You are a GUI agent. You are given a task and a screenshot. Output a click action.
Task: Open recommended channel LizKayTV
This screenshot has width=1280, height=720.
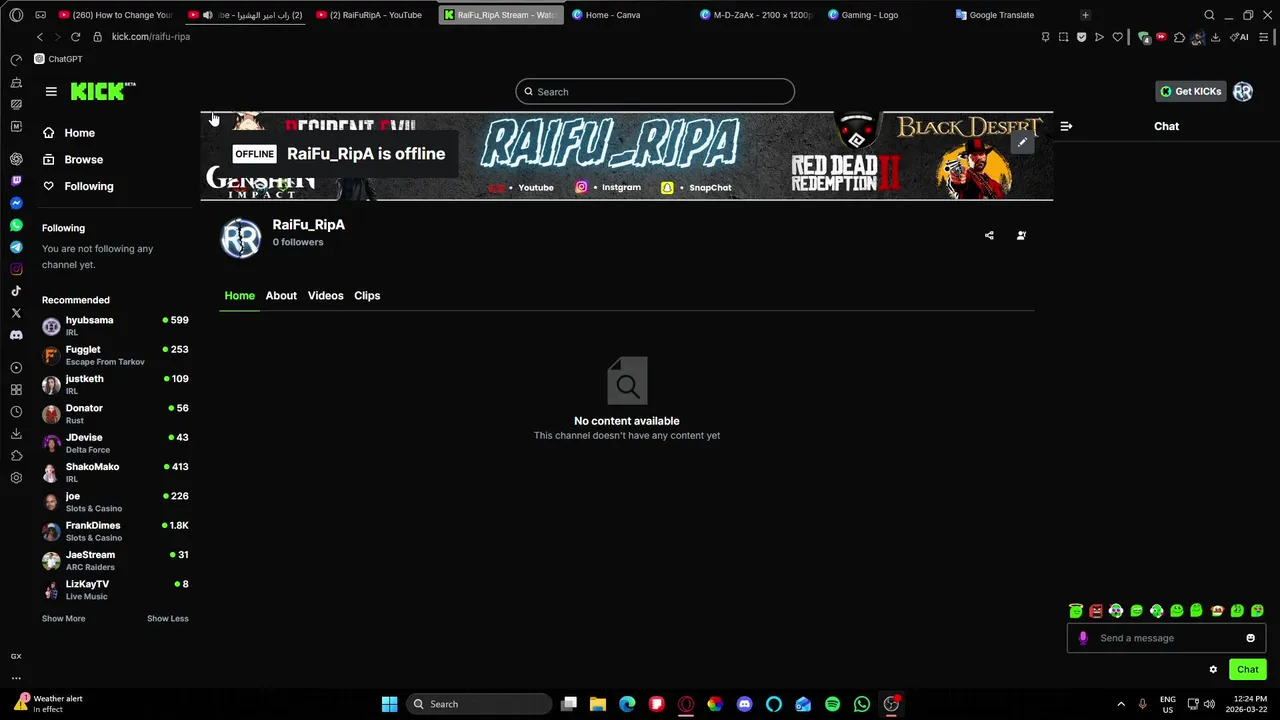[x=115, y=590]
